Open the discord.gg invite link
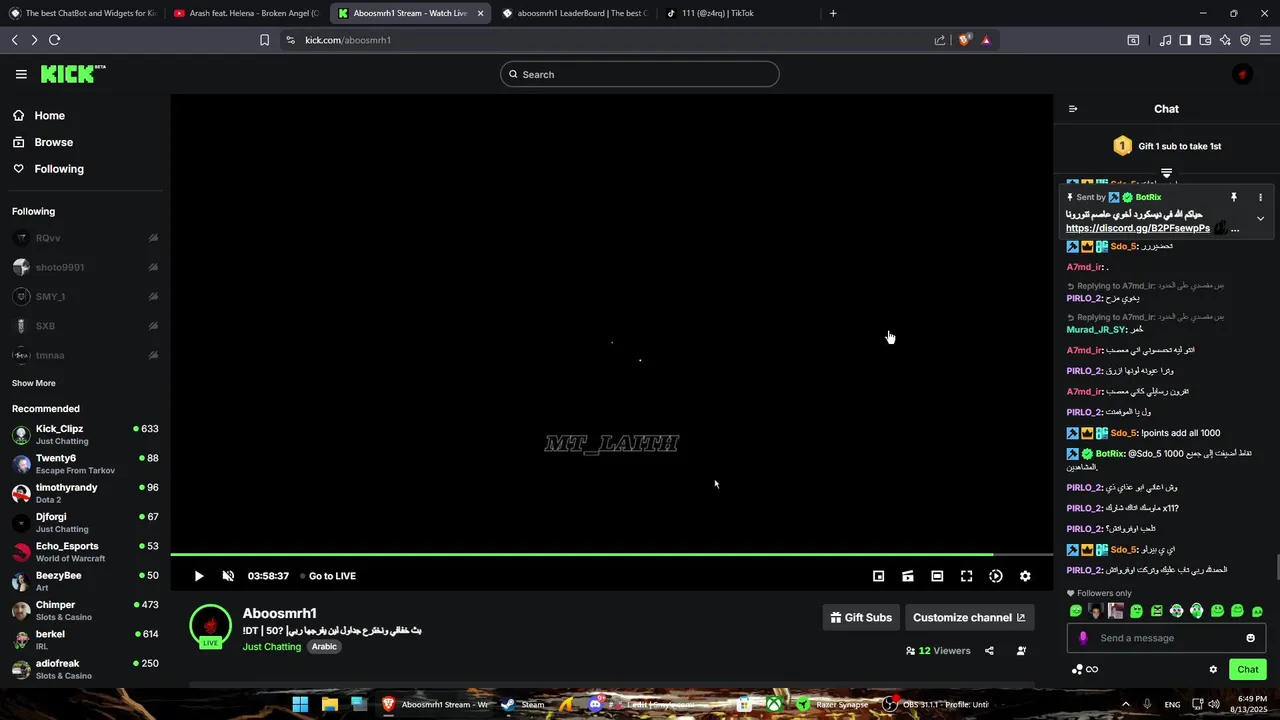This screenshot has width=1280, height=720. coord(1137,228)
